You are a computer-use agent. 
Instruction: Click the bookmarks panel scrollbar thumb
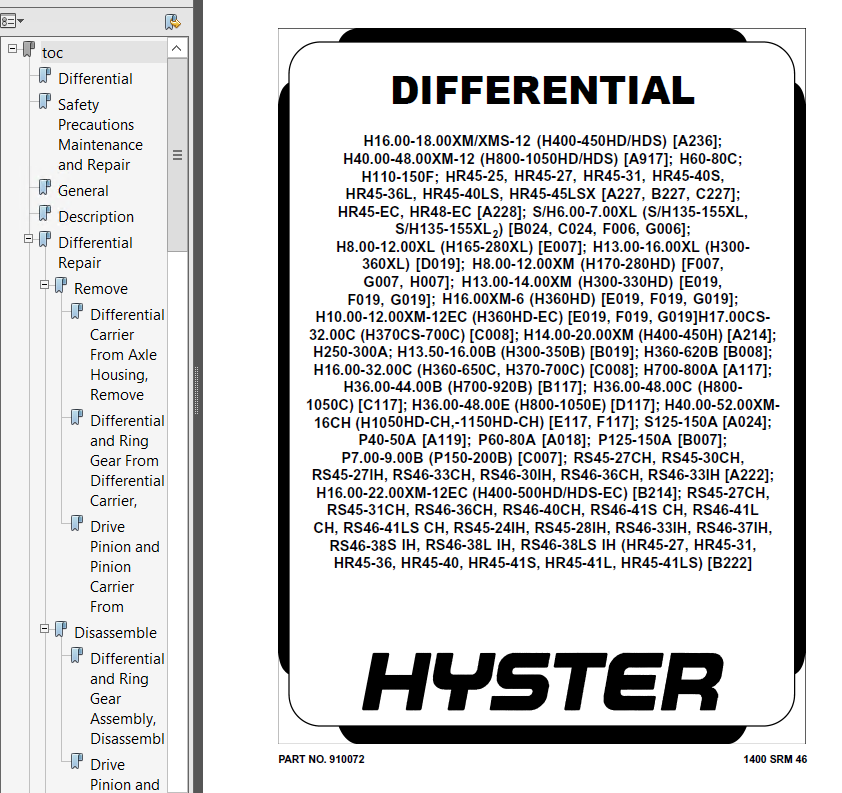(177, 155)
